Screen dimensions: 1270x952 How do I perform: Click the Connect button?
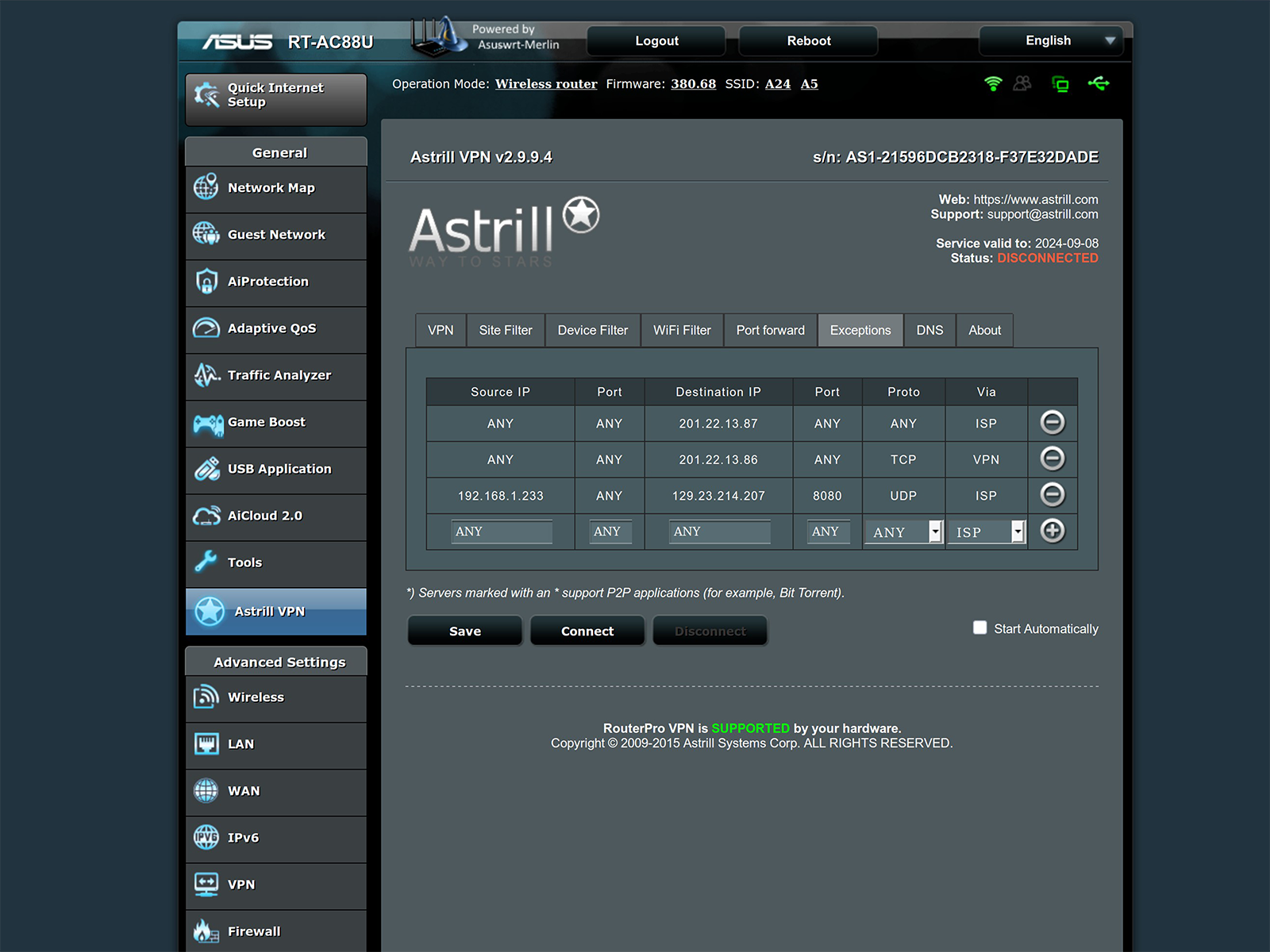pos(587,631)
